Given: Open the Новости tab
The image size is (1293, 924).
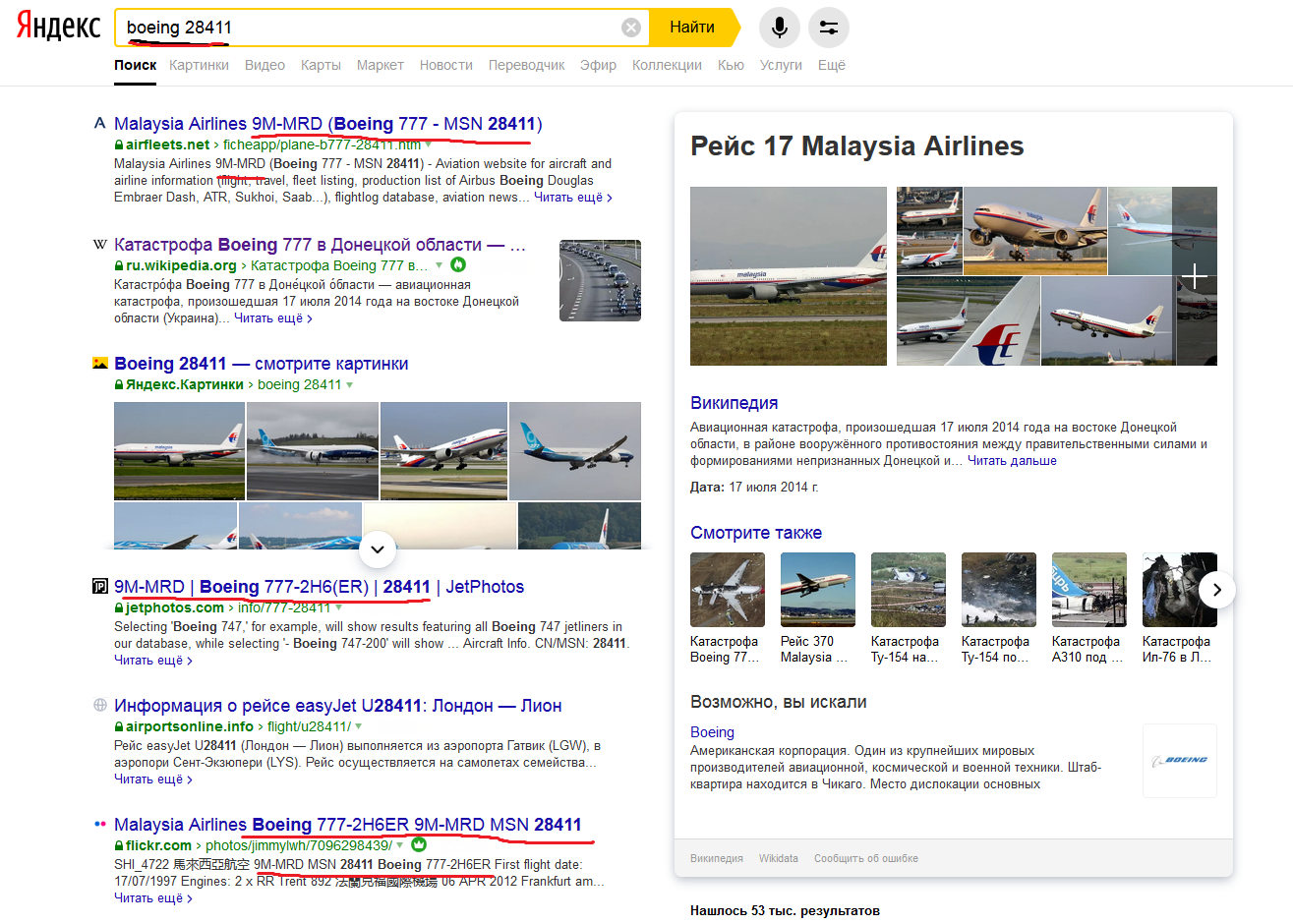Looking at the screenshot, I should pyautogui.click(x=445, y=65).
